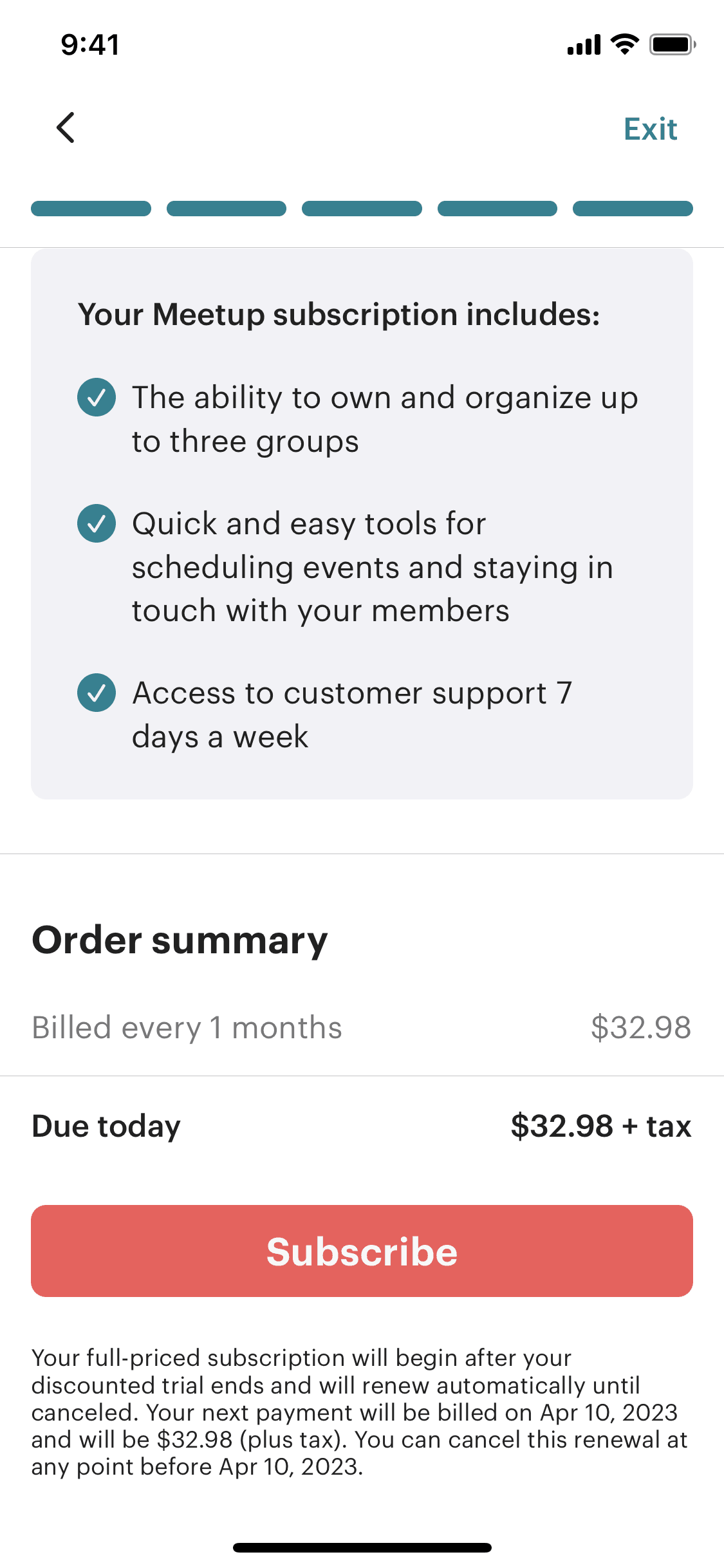724x1568 pixels.
Task: Tap checkmark icon beside scheduling tools benefit
Action: (x=97, y=523)
